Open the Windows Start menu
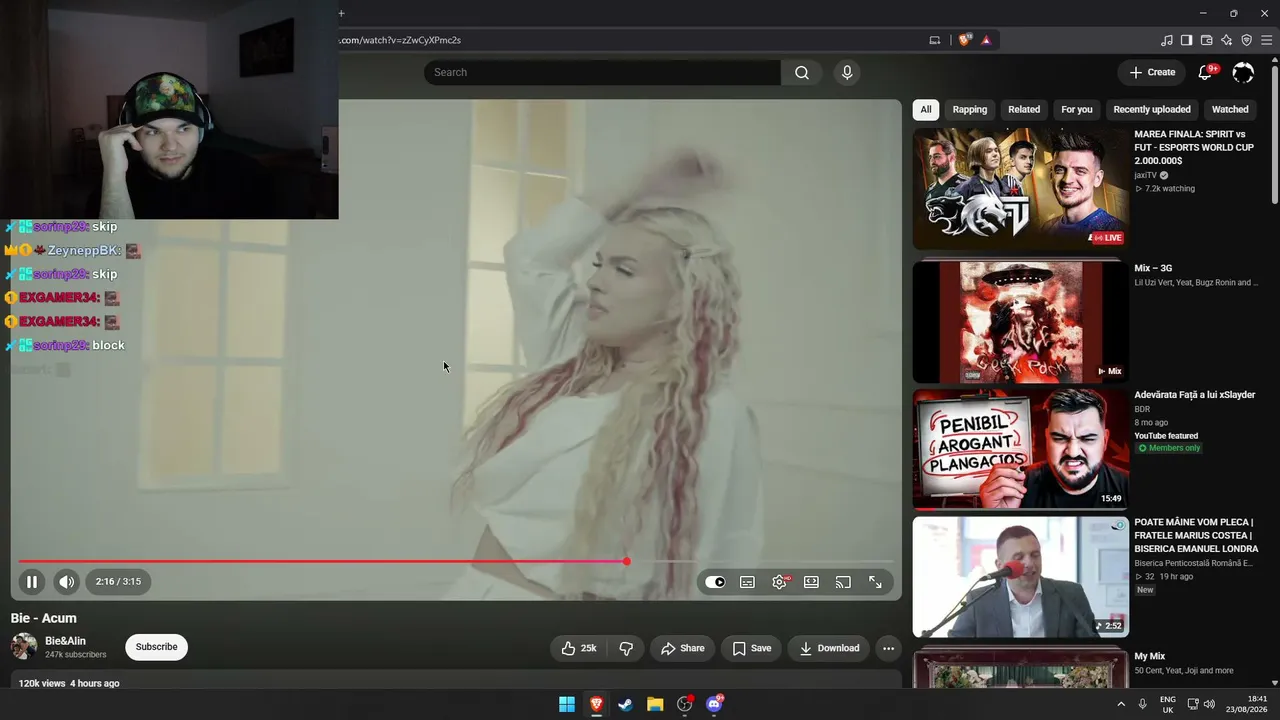This screenshot has height=720, width=1280. [x=567, y=704]
